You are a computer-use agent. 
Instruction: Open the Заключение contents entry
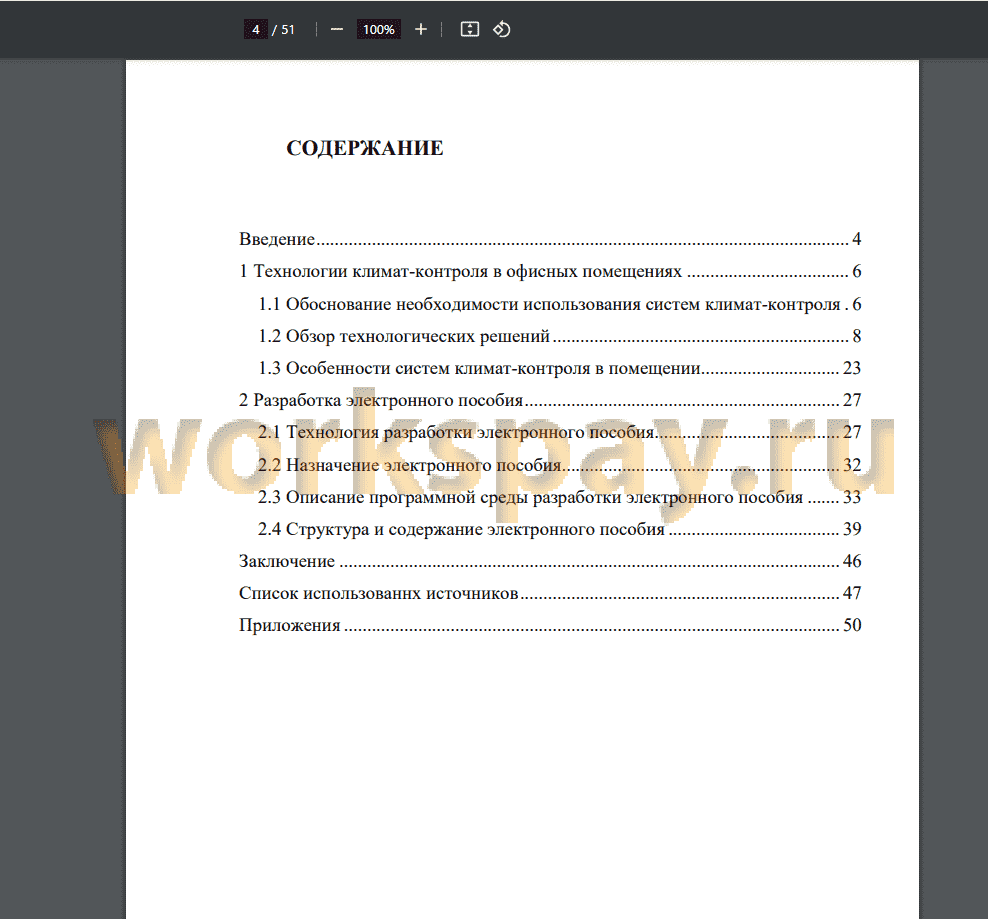click(549, 562)
